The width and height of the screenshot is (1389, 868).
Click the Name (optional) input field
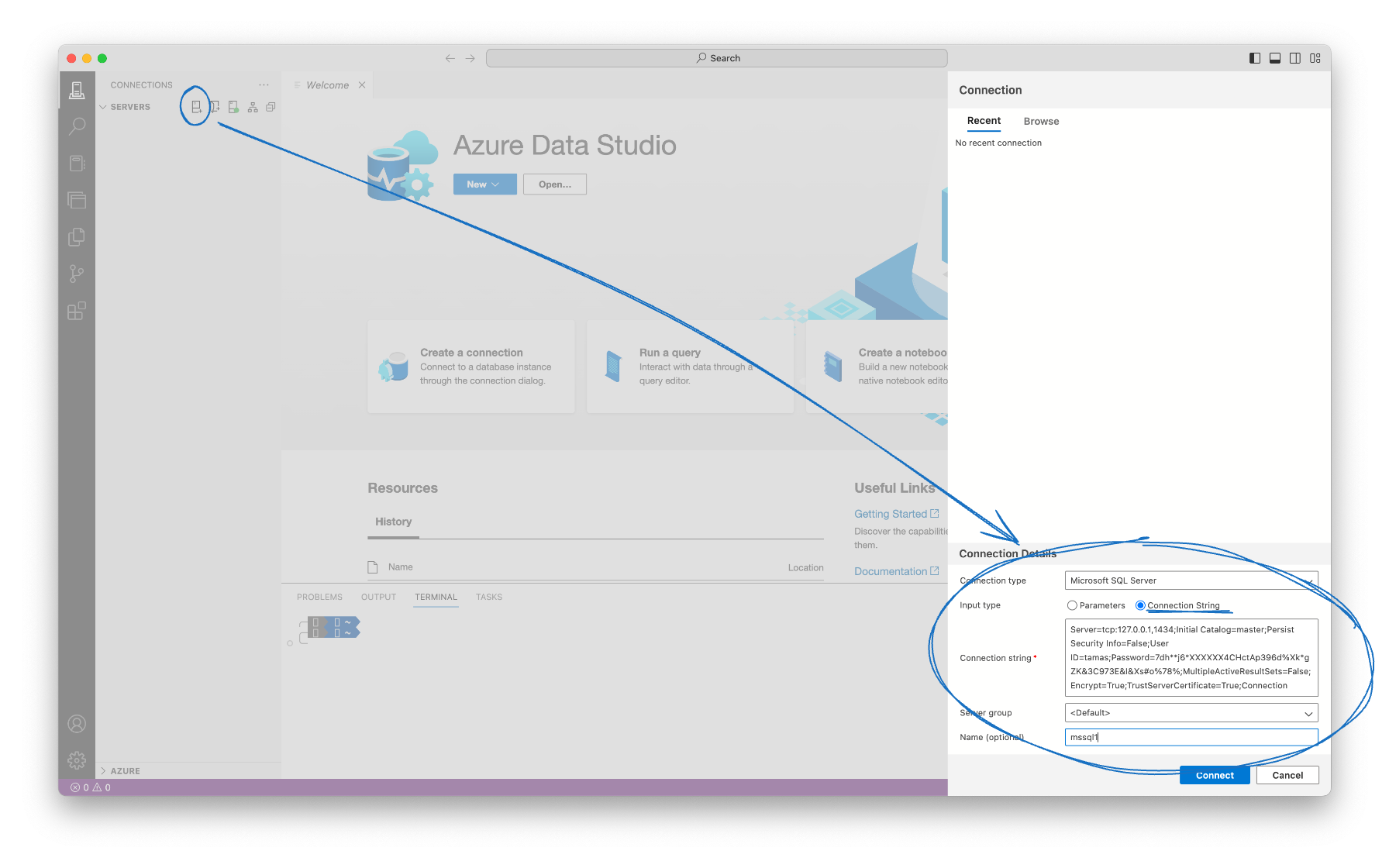pos(1191,737)
